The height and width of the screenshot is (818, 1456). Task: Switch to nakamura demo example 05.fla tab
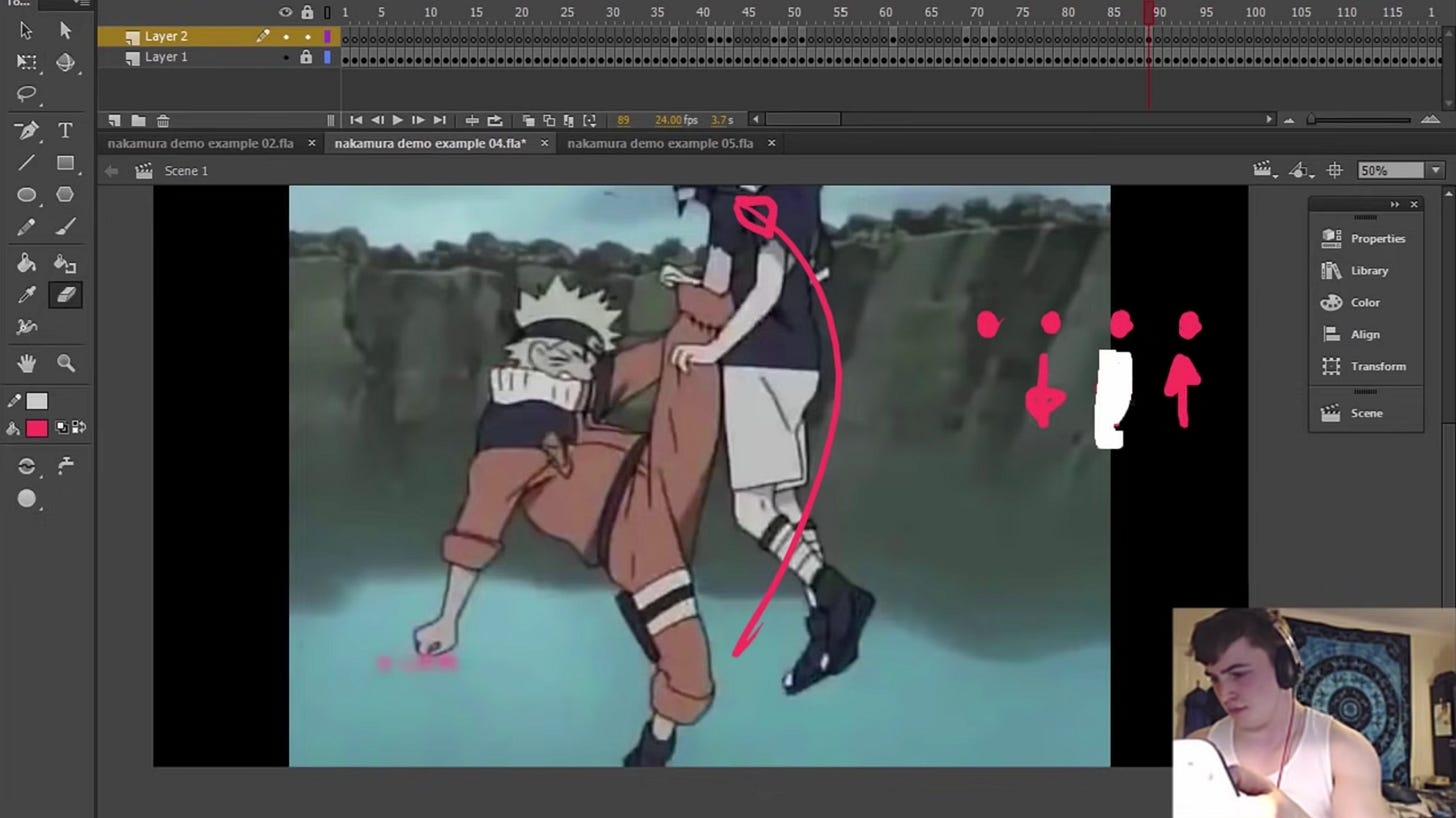pos(660,143)
